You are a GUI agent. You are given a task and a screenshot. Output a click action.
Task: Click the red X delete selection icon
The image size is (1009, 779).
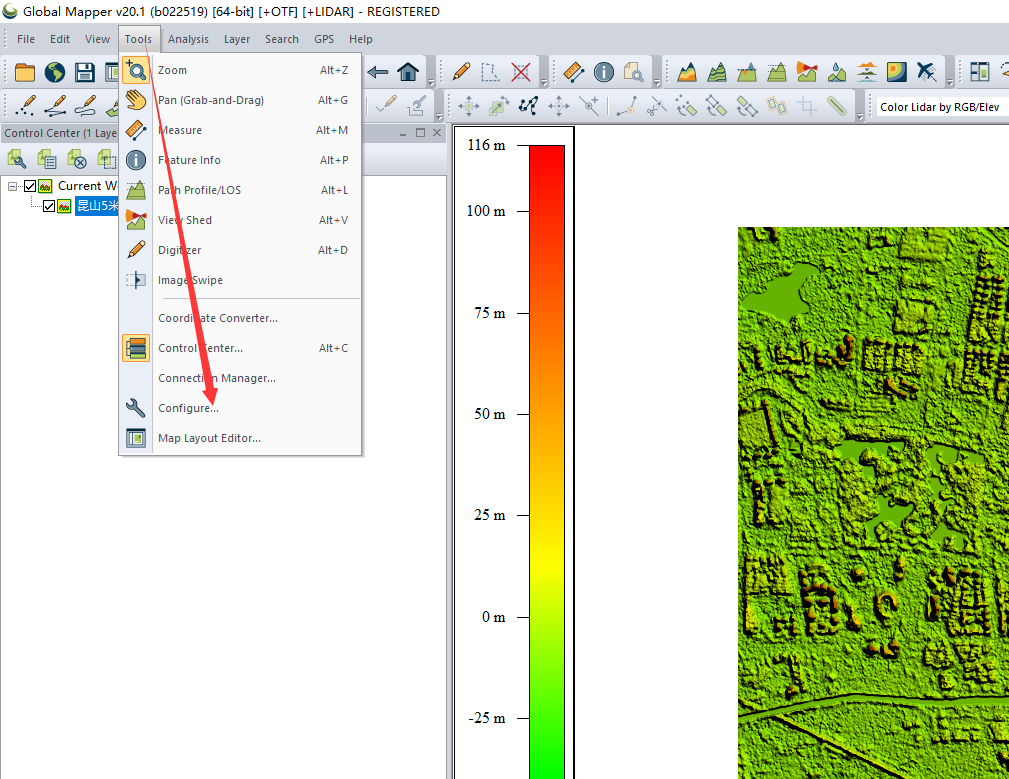click(x=521, y=72)
